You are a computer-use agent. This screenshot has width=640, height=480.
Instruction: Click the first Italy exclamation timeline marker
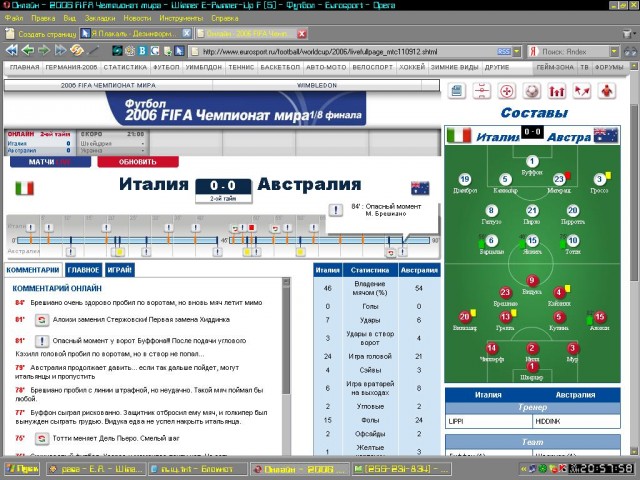click(31, 228)
